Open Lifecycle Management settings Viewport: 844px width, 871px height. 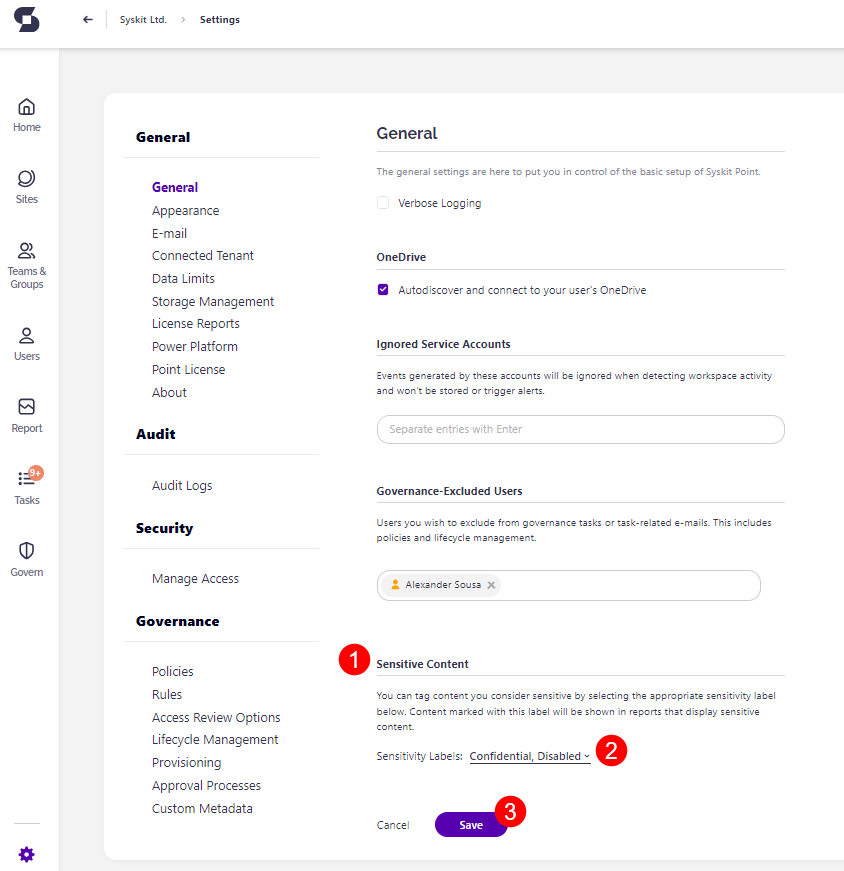click(x=215, y=739)
